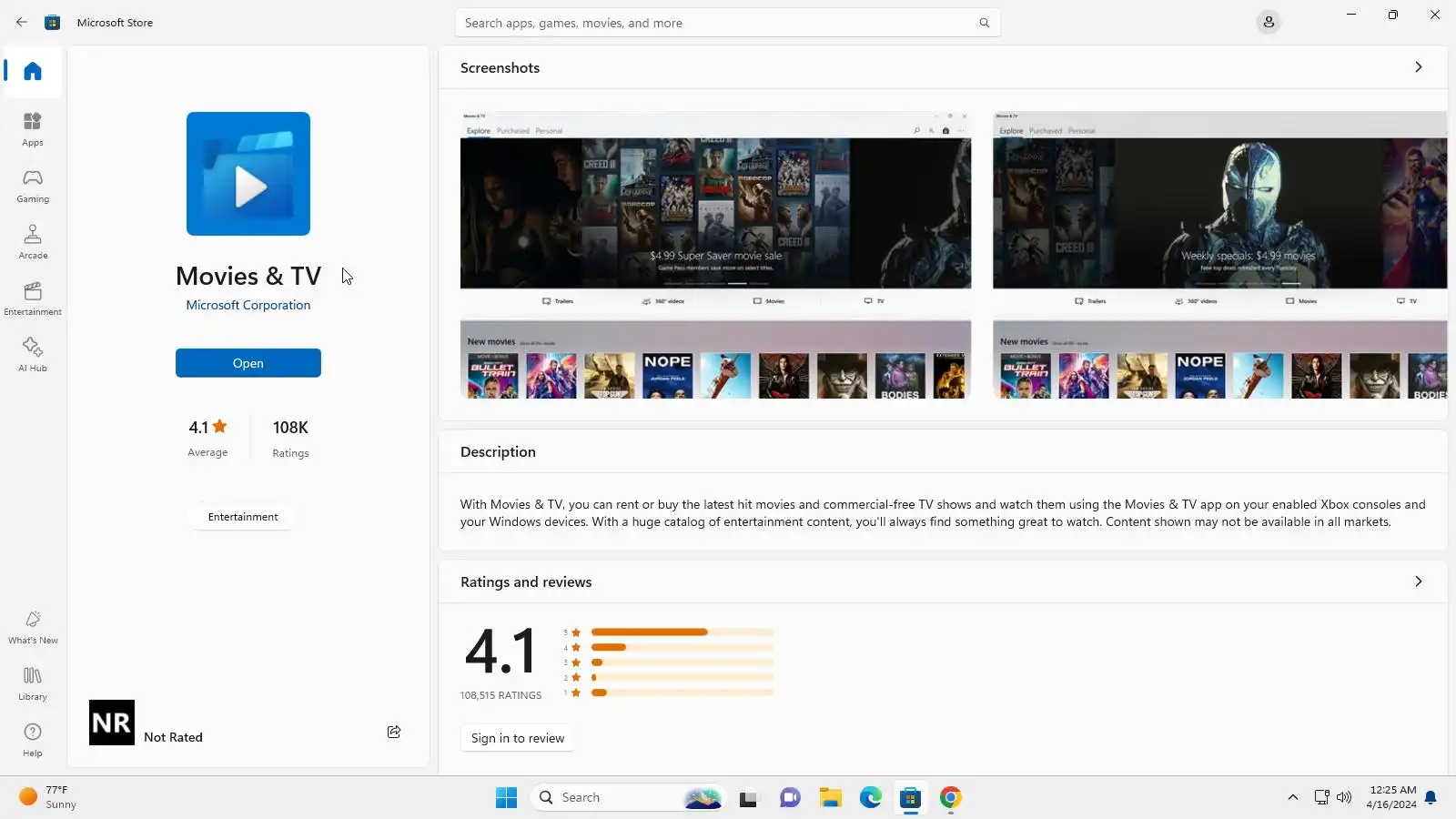Click the Description heading
The image size is (1456, 819).
click(498, 451)
